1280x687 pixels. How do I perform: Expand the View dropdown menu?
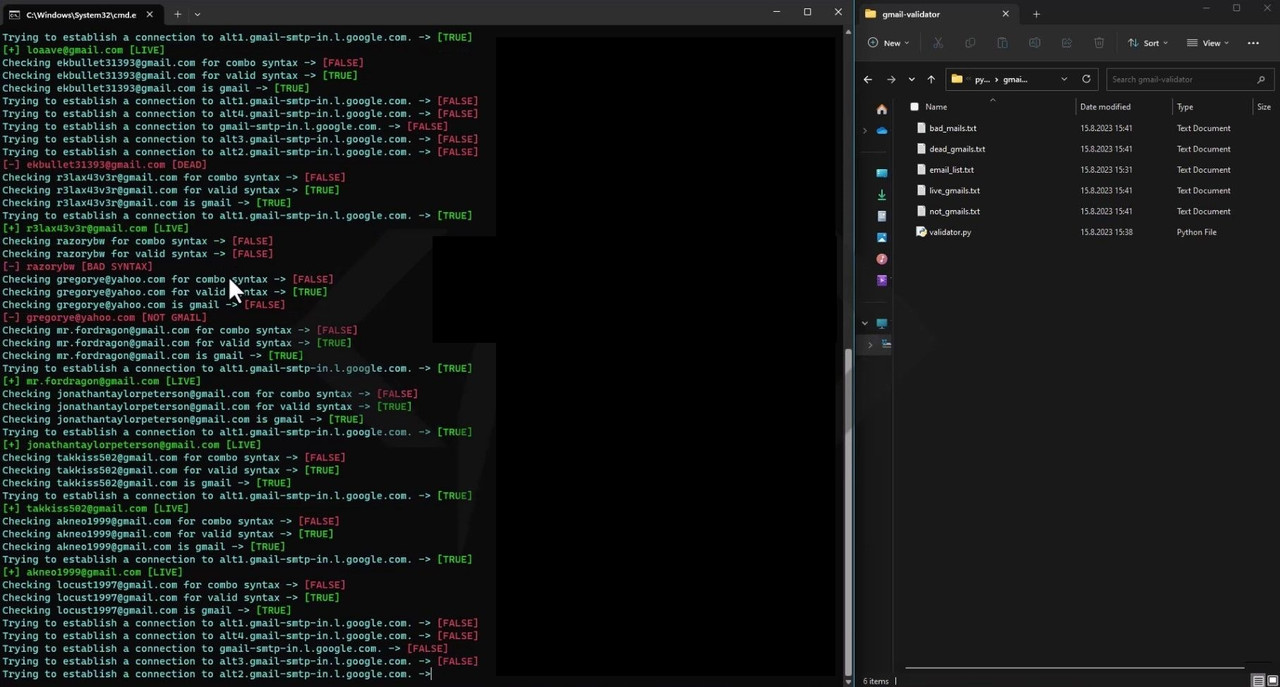coord(1208,43)
